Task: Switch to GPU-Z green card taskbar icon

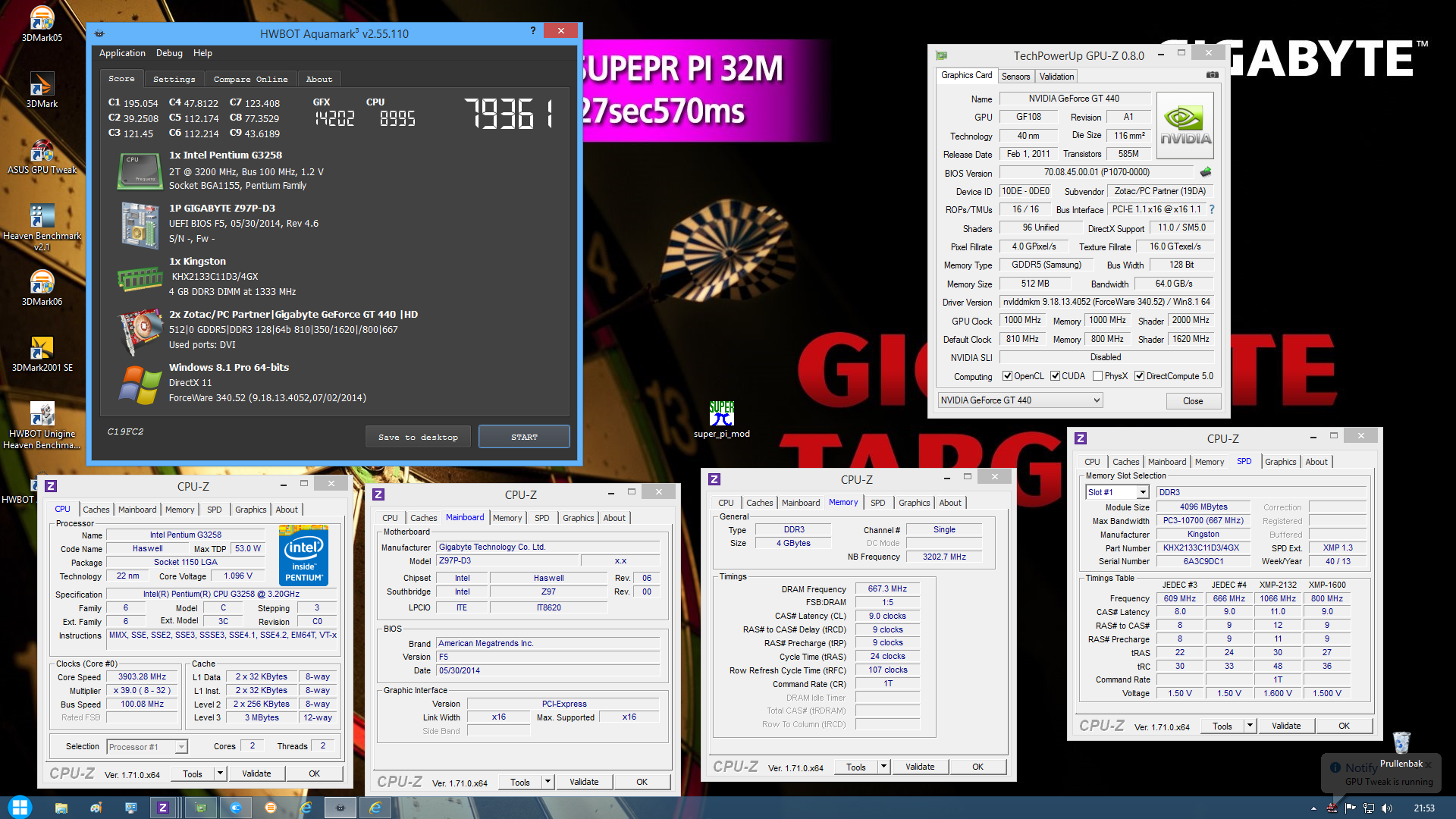Action: (200, 808)
